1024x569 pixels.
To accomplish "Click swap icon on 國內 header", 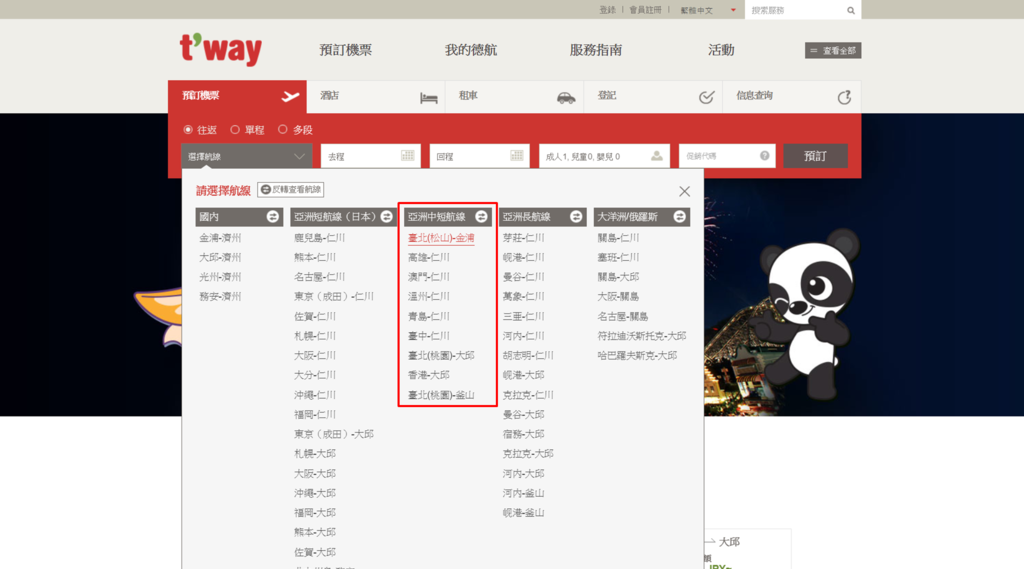I will coord(272,216).
